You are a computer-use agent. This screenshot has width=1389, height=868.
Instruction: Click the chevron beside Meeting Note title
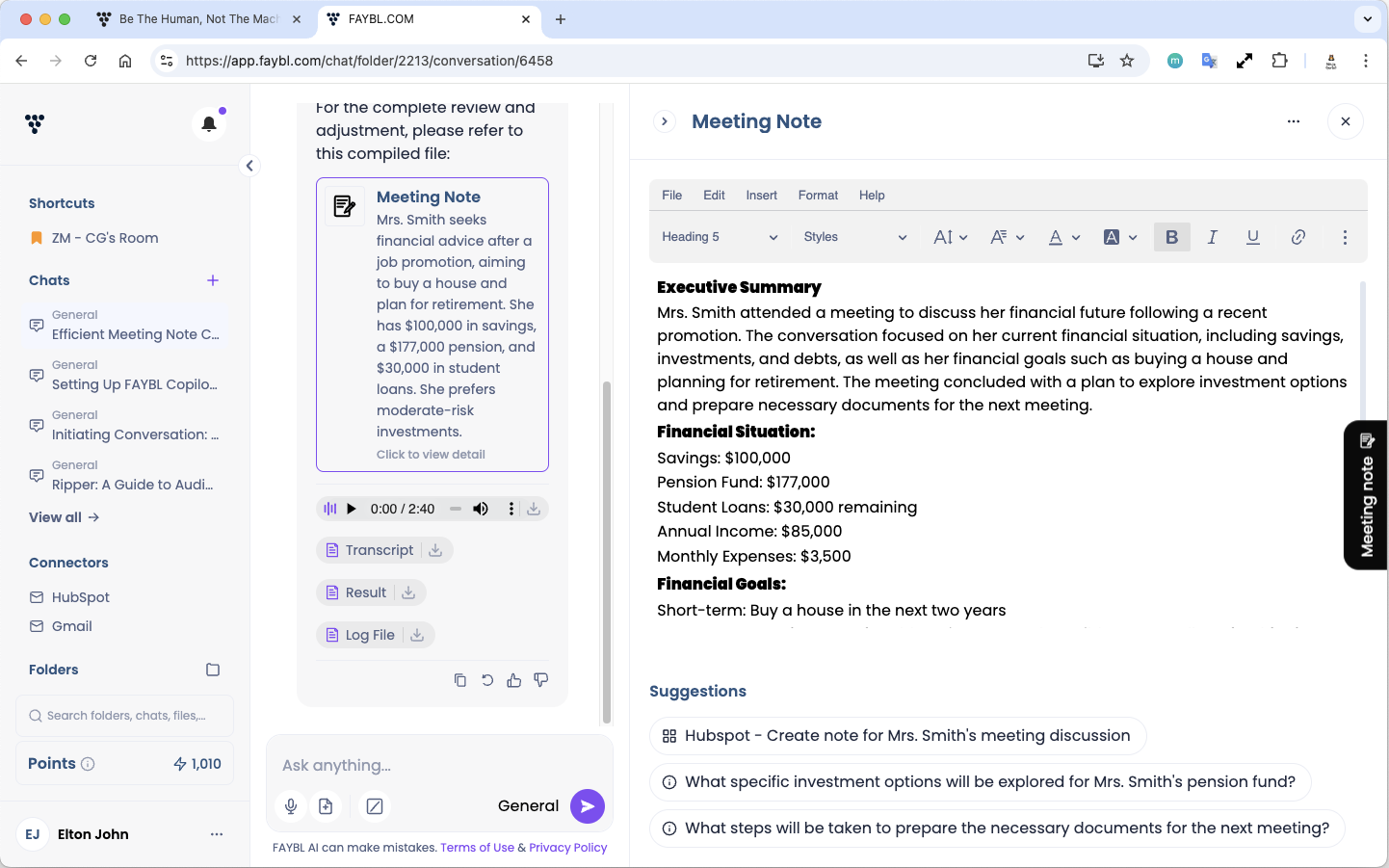click(x=665, y=121)
